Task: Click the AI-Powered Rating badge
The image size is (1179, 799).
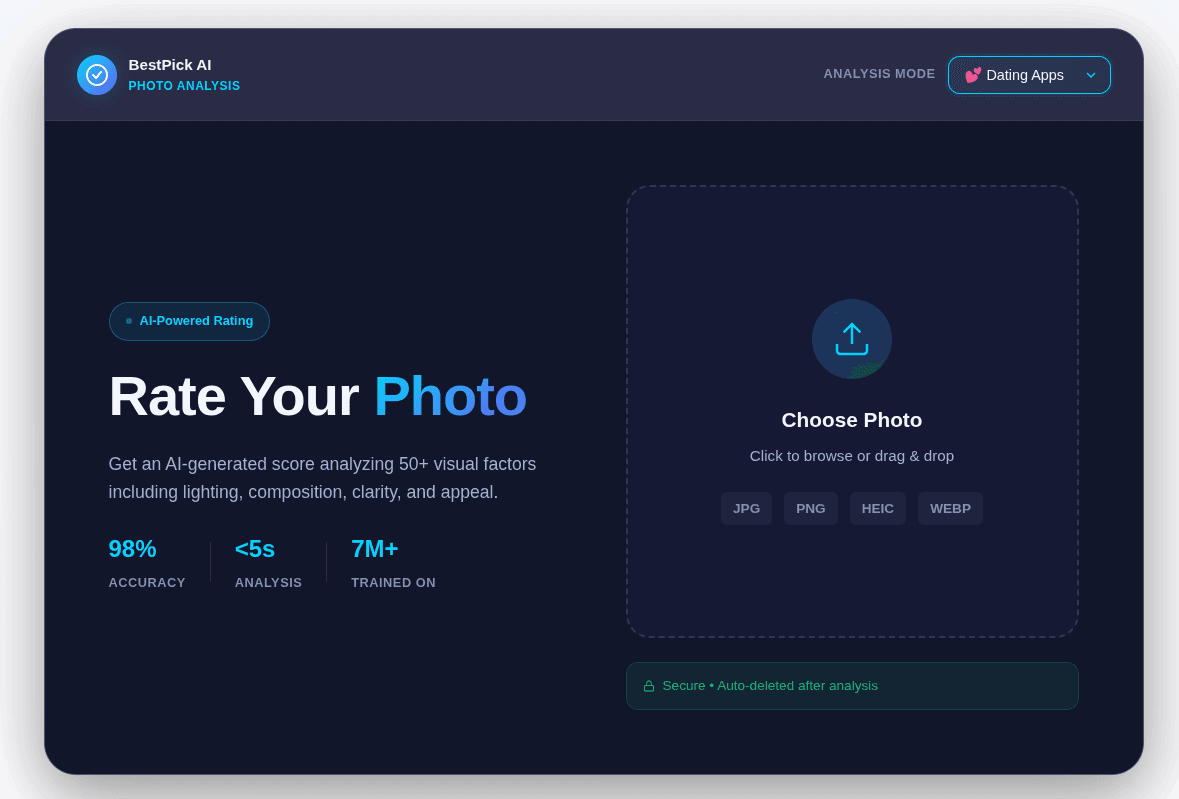Action: (189, 321)
